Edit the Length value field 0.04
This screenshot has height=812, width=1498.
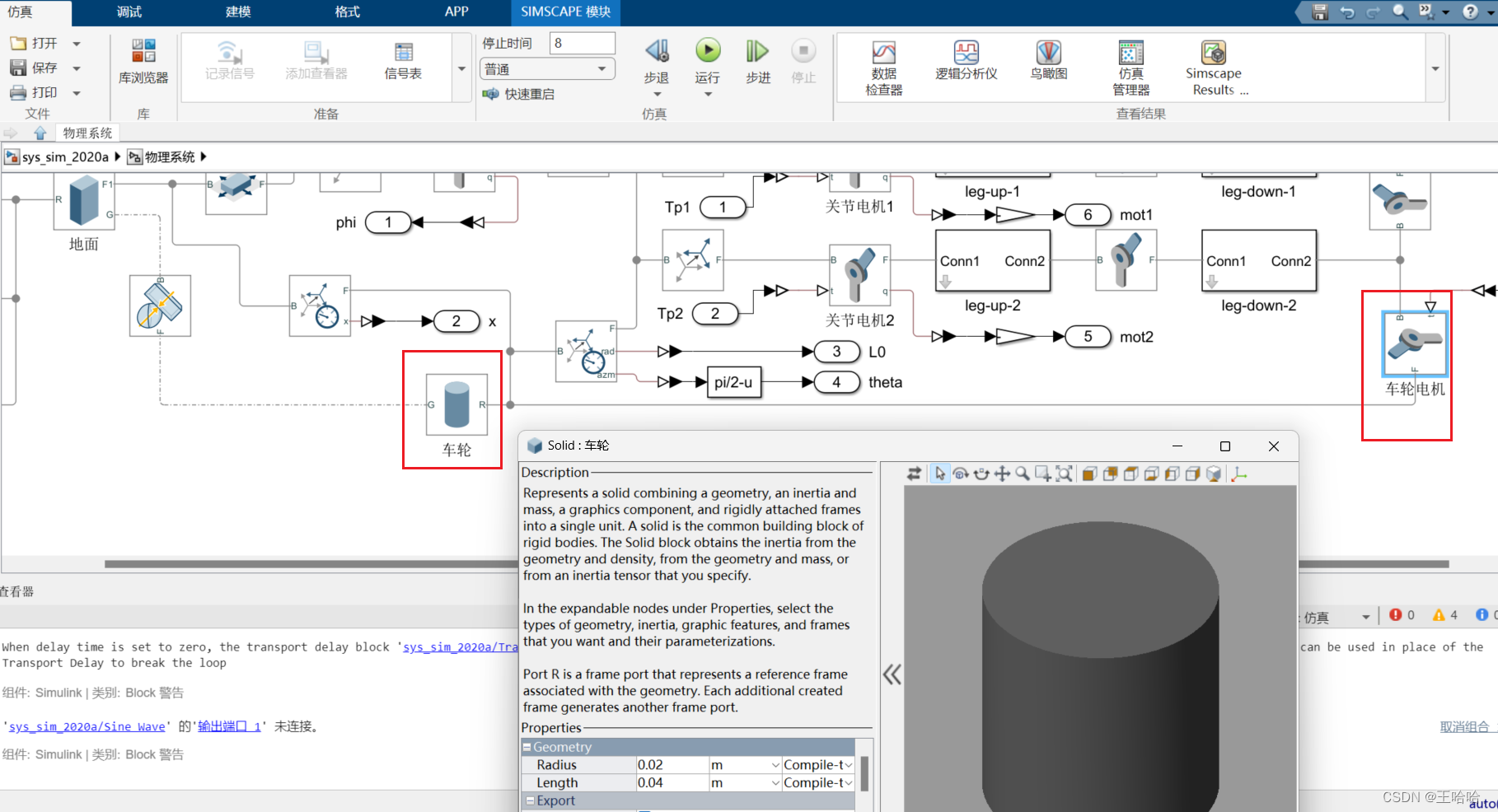[x=672, y=782]
